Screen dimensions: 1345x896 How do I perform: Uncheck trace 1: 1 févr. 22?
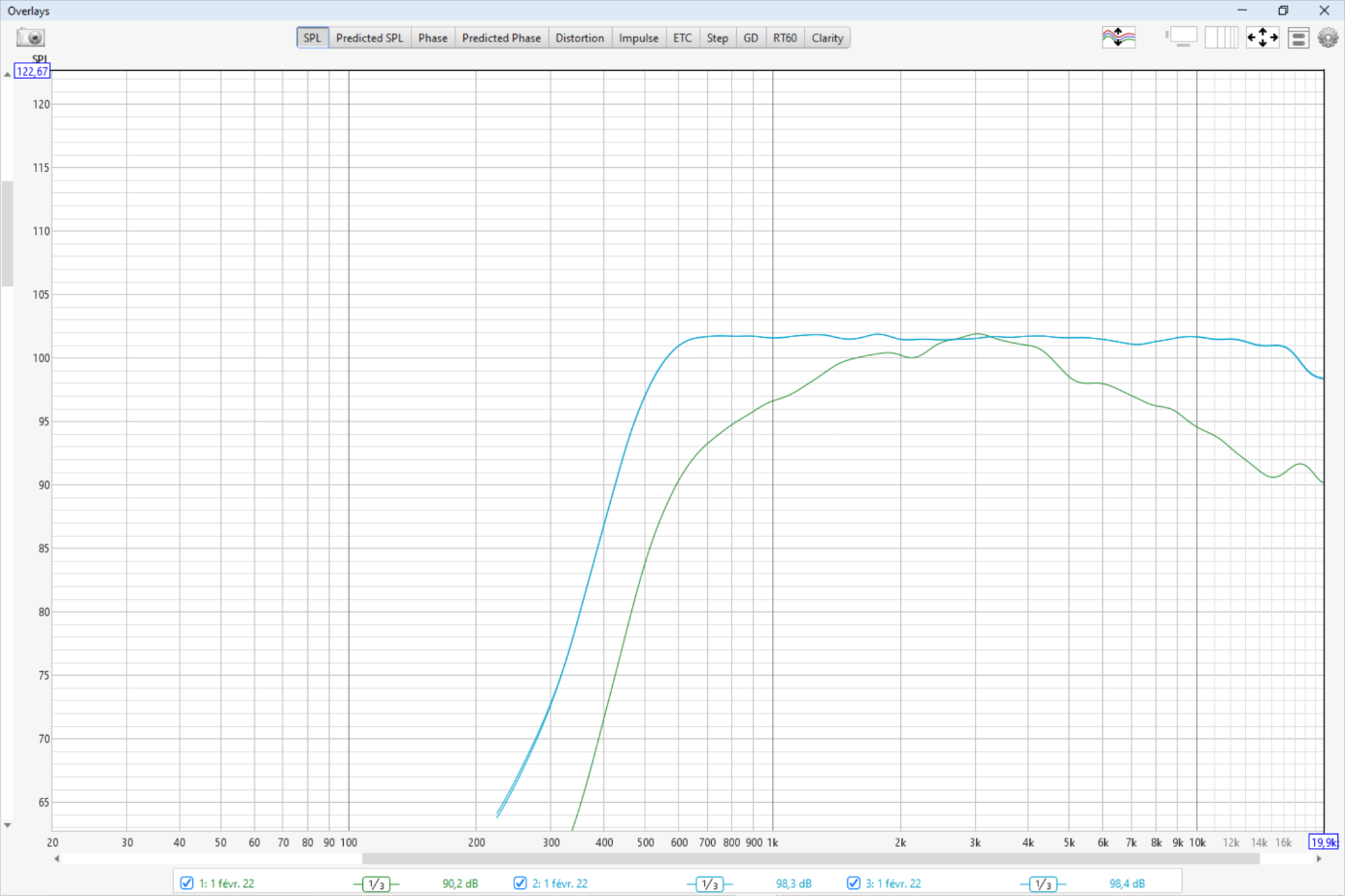click(x=187, y=883)
